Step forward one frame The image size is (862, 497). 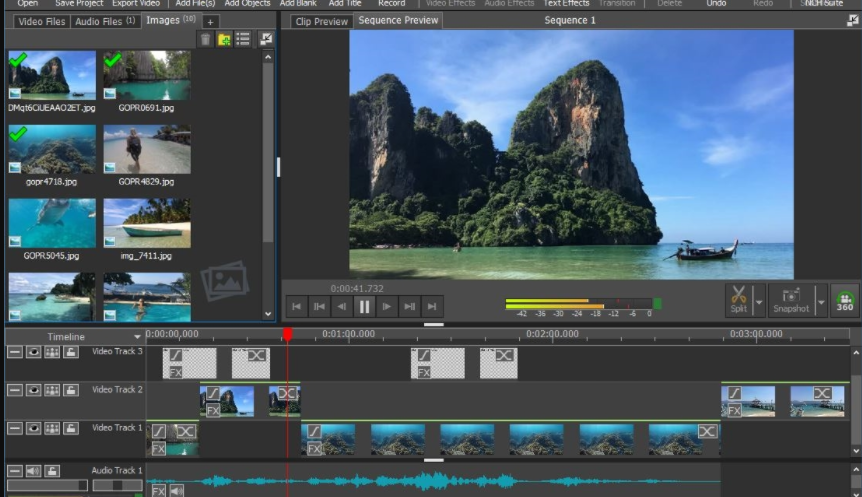point(387,307)
